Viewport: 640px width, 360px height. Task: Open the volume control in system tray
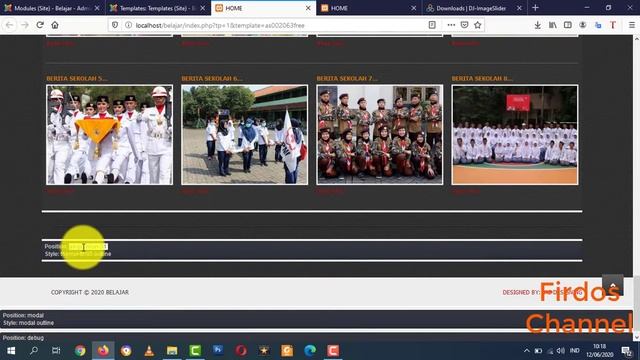pyautogui.click(x=561, y=351)
